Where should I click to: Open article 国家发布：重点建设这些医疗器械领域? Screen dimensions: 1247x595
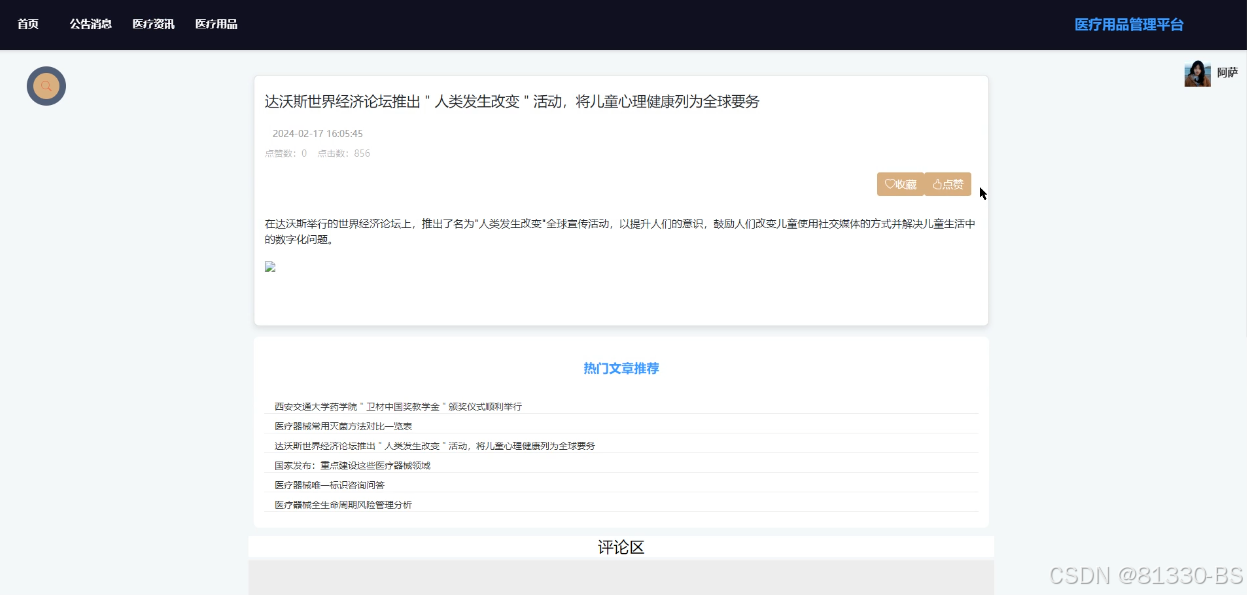(x=352, y=465)
